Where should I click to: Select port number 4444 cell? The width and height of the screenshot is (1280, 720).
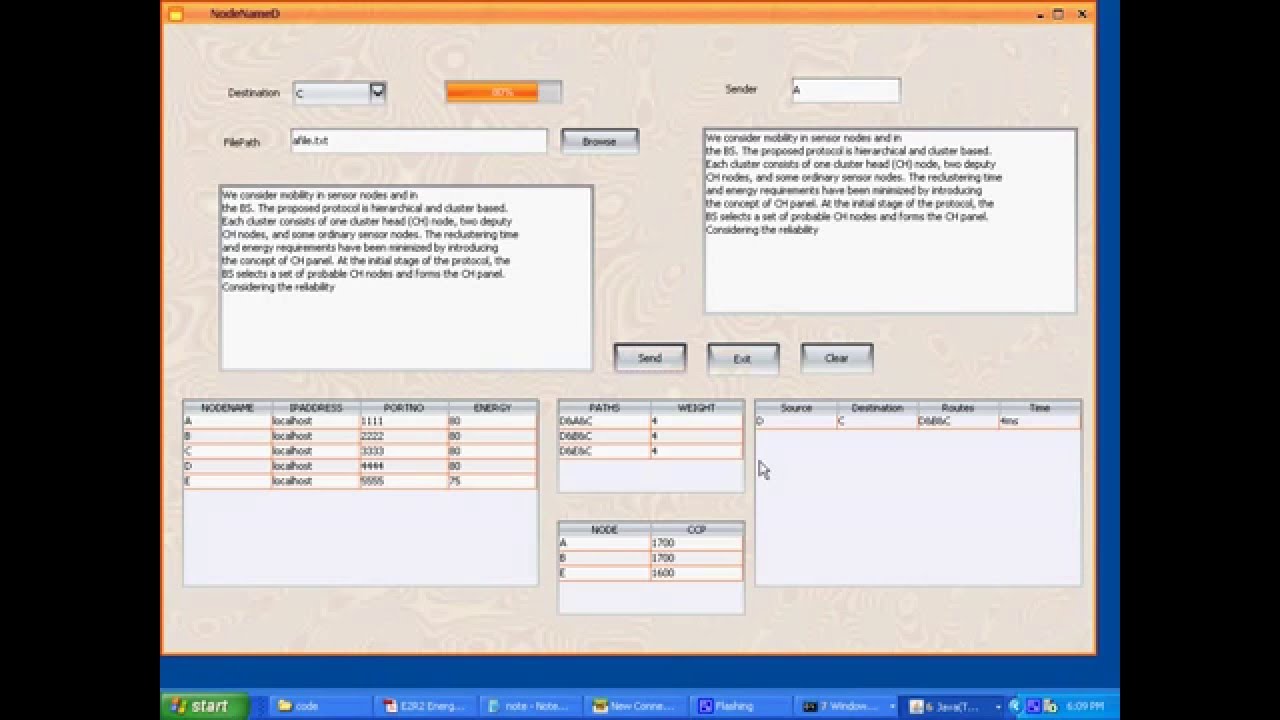tap(404, 466)
